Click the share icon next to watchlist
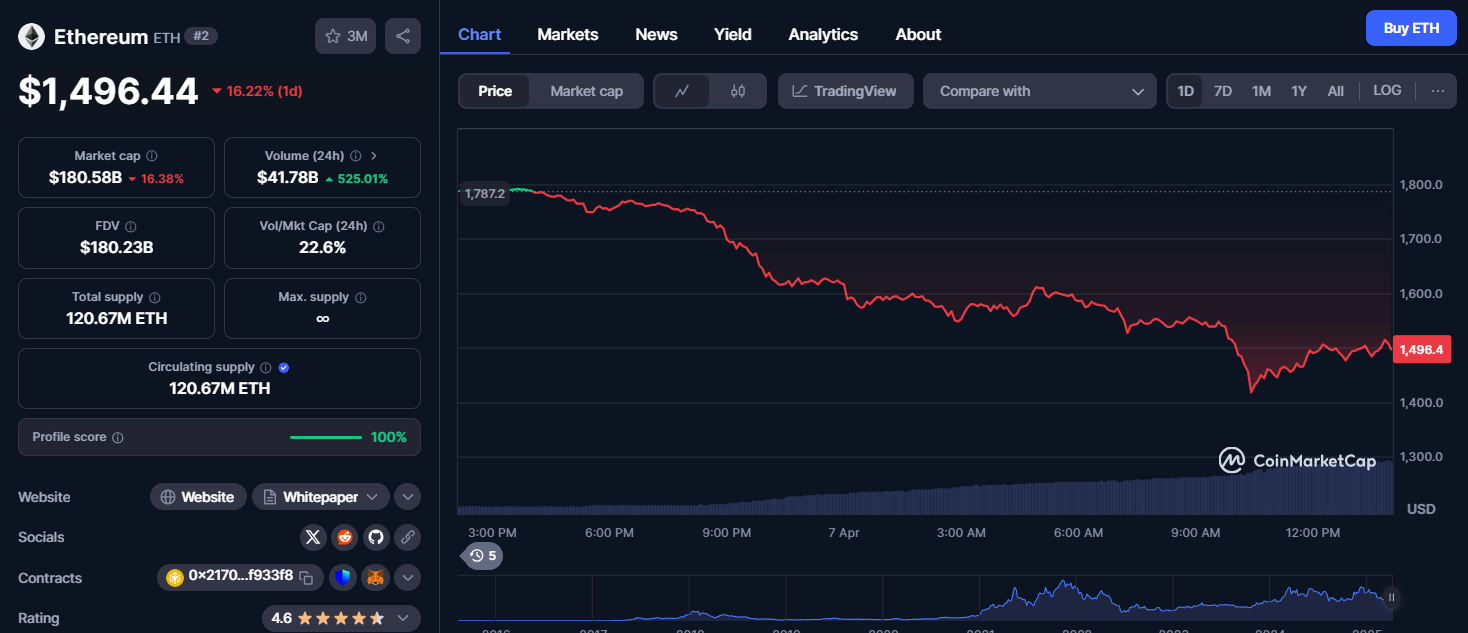Screen dimensions: 1468x633 [402, 36]
